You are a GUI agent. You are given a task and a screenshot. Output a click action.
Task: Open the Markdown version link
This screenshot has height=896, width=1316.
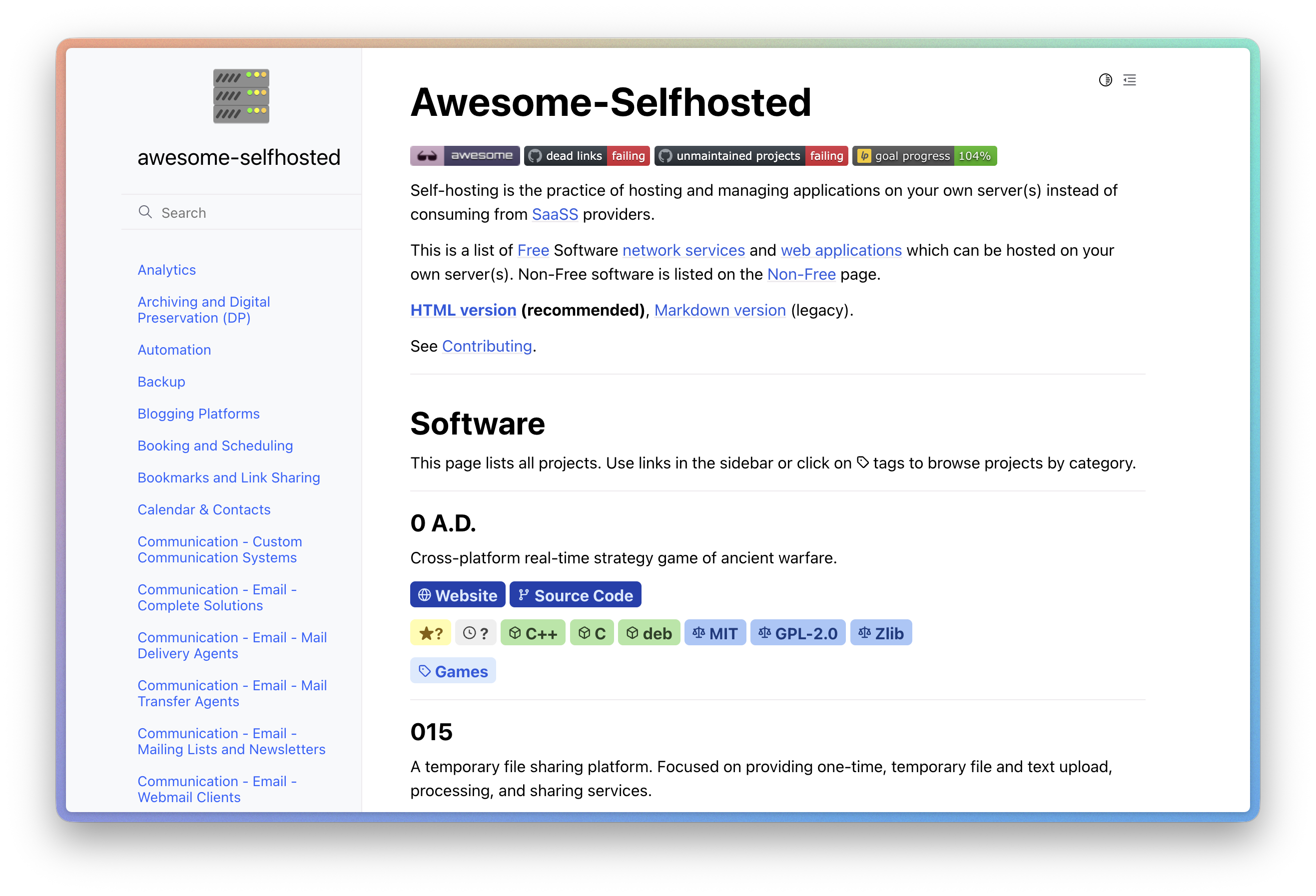point(720,310)
